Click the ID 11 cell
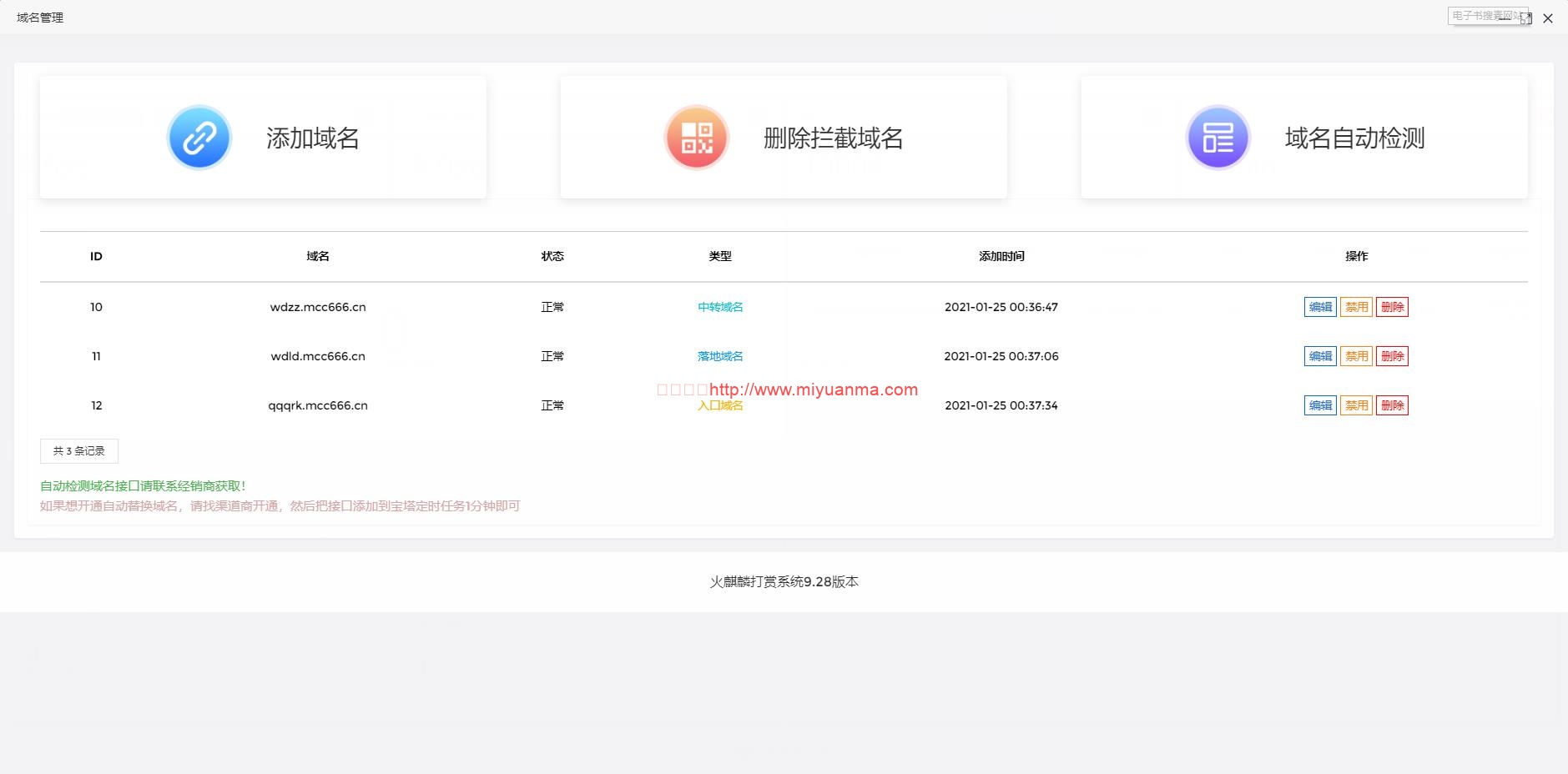This screenshot has height=774, width=1568. point(96,356)
